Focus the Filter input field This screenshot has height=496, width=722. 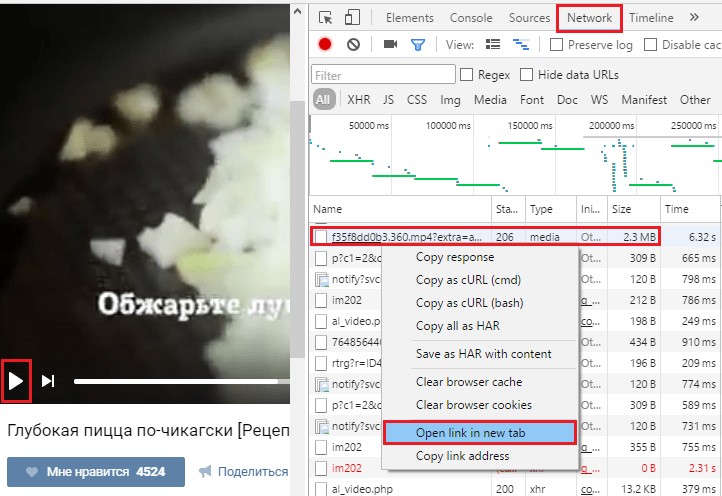(383, 75)
